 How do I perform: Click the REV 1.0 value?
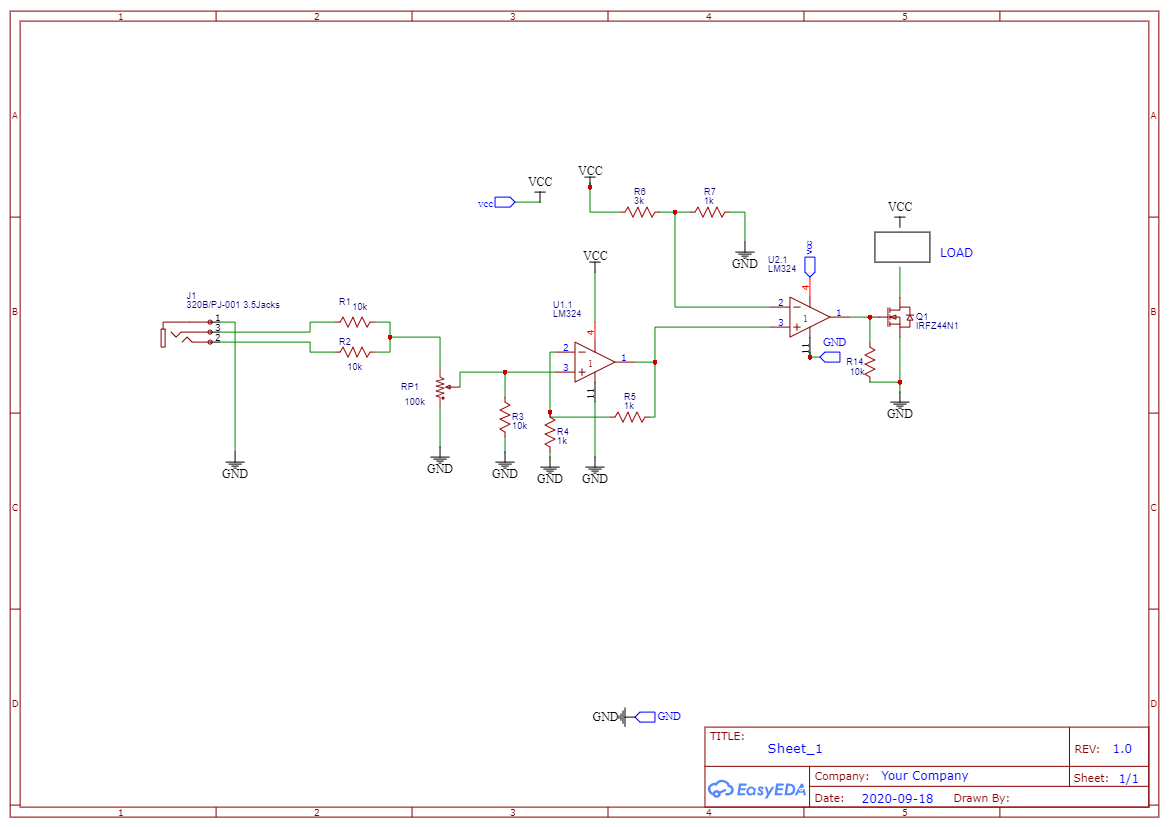tap(1122, 749)
